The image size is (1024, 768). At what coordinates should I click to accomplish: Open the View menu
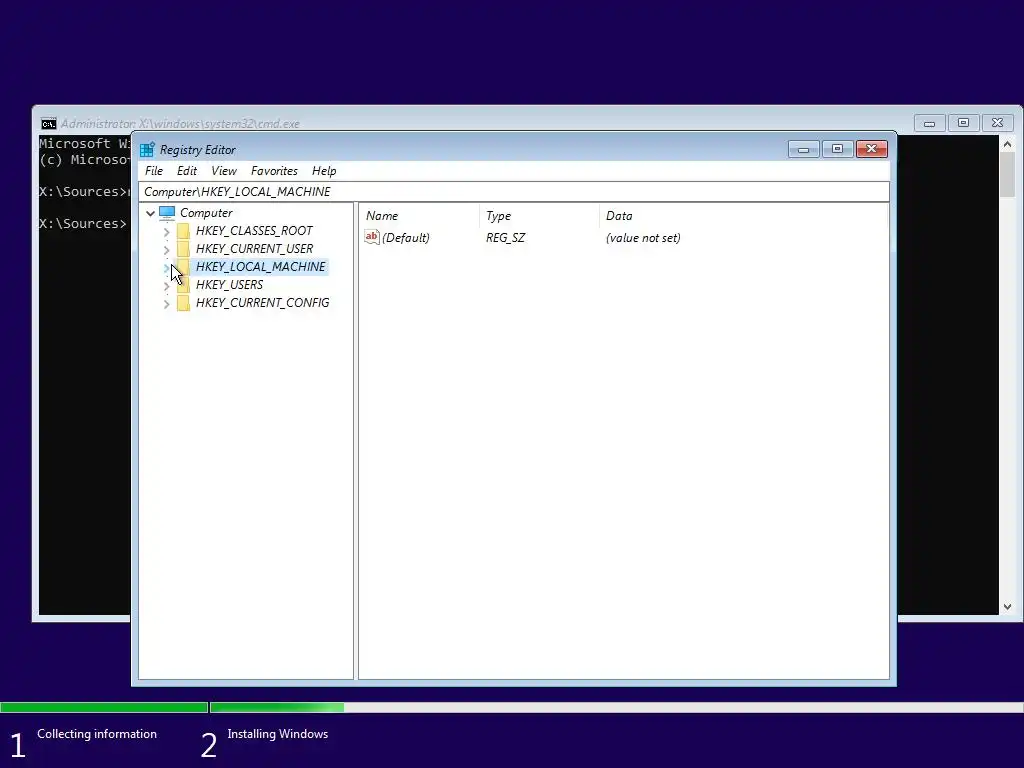point(224,171)
